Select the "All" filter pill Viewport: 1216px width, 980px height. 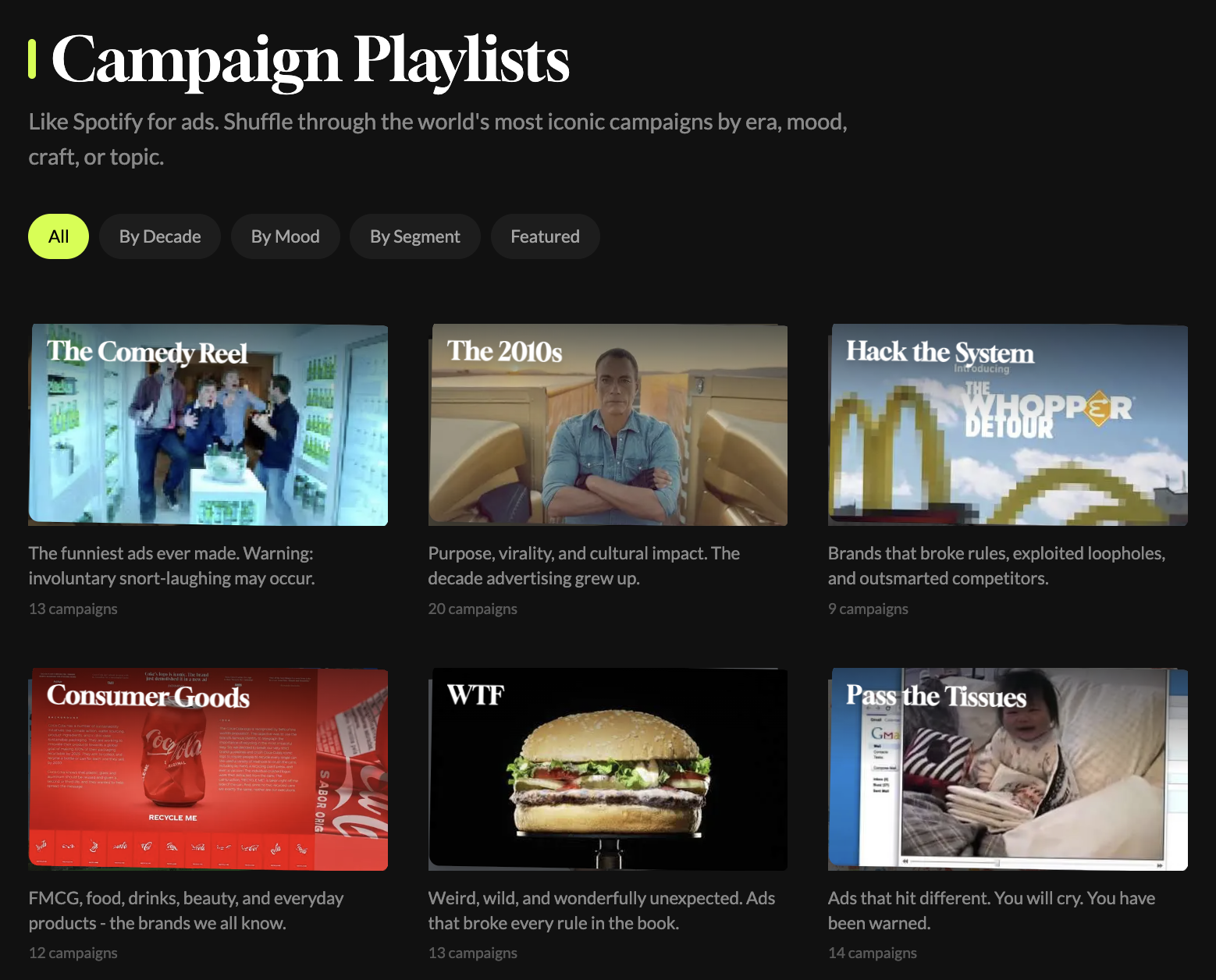[x=58, y=236]
